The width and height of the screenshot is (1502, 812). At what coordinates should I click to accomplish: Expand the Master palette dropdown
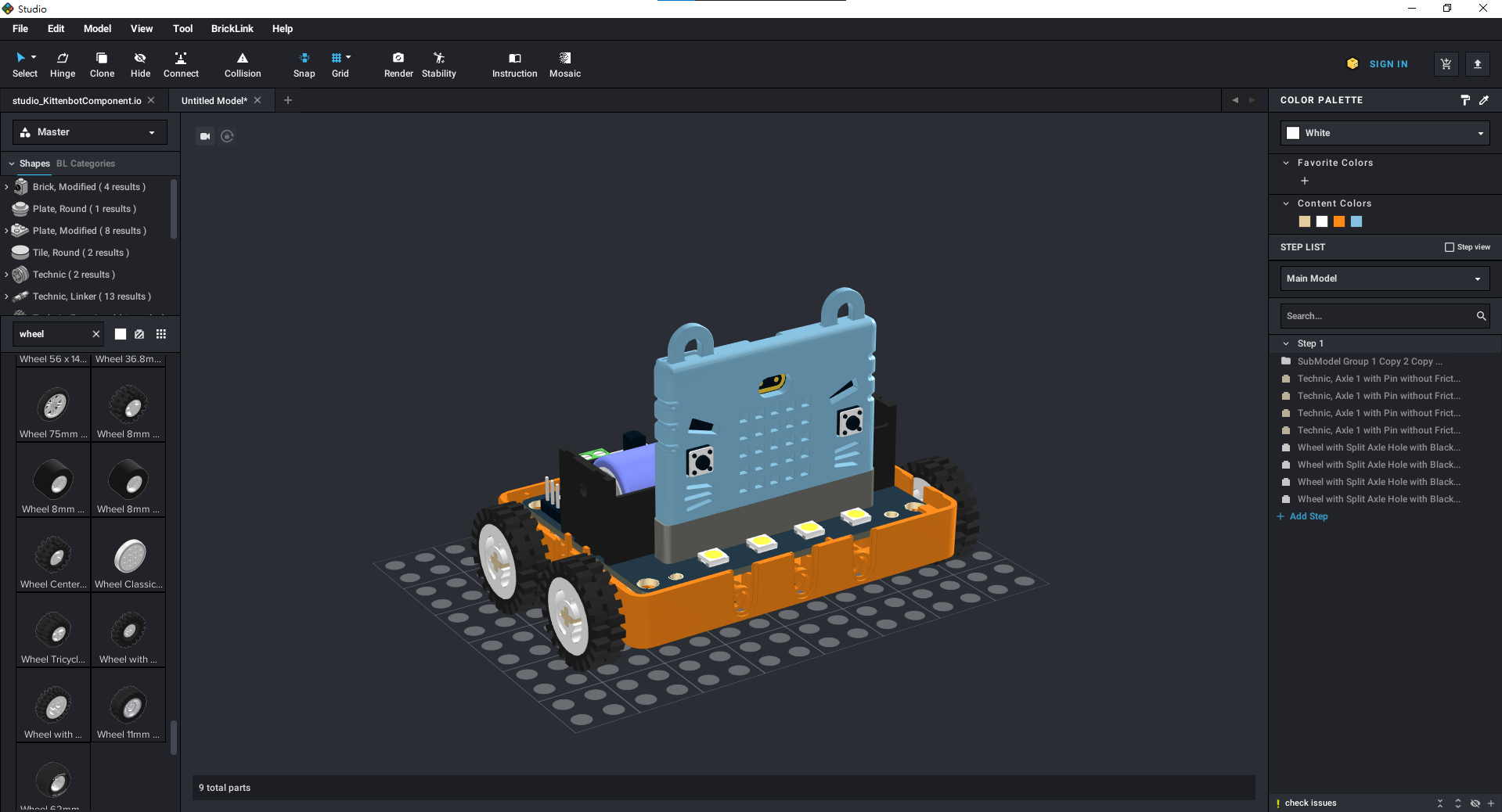pos(90,132)
